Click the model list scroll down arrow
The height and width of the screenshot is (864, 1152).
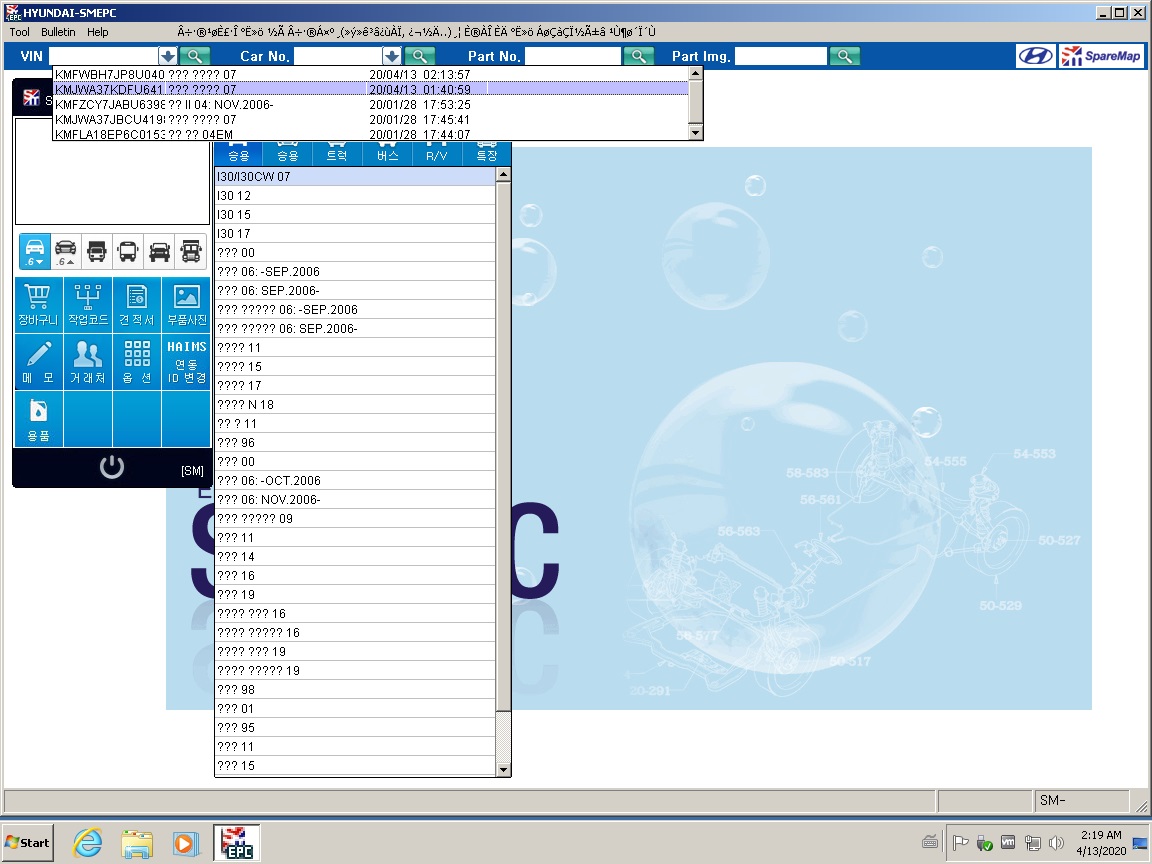click(503, 769)
